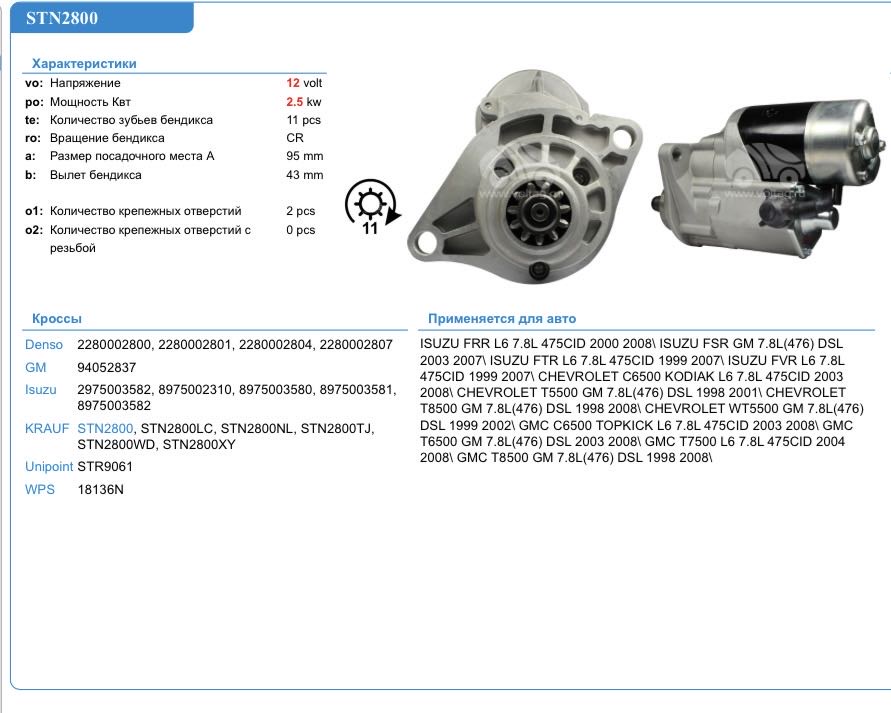
Task: Open the Denso brand link
Action: click(42, 345)
